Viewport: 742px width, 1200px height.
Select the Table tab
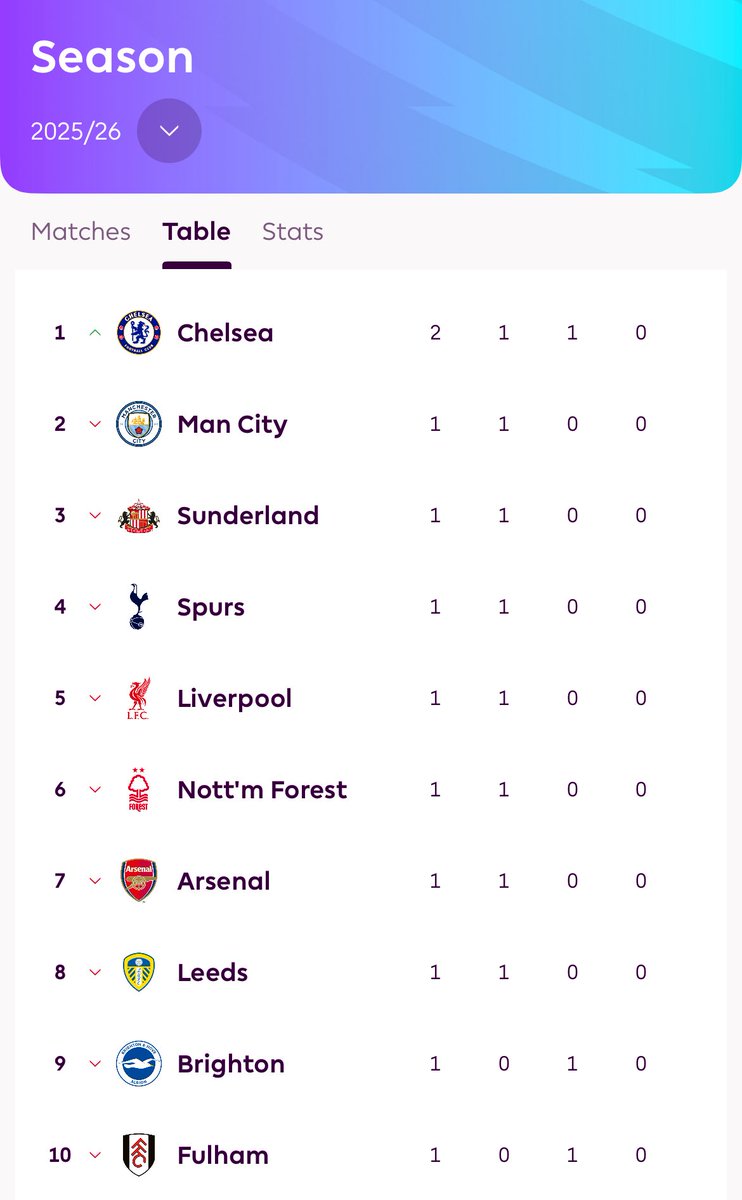tap(197, 232)
